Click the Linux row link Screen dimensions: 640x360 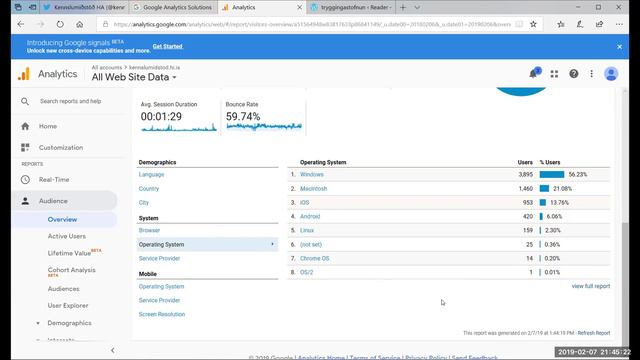click(307, 231)
